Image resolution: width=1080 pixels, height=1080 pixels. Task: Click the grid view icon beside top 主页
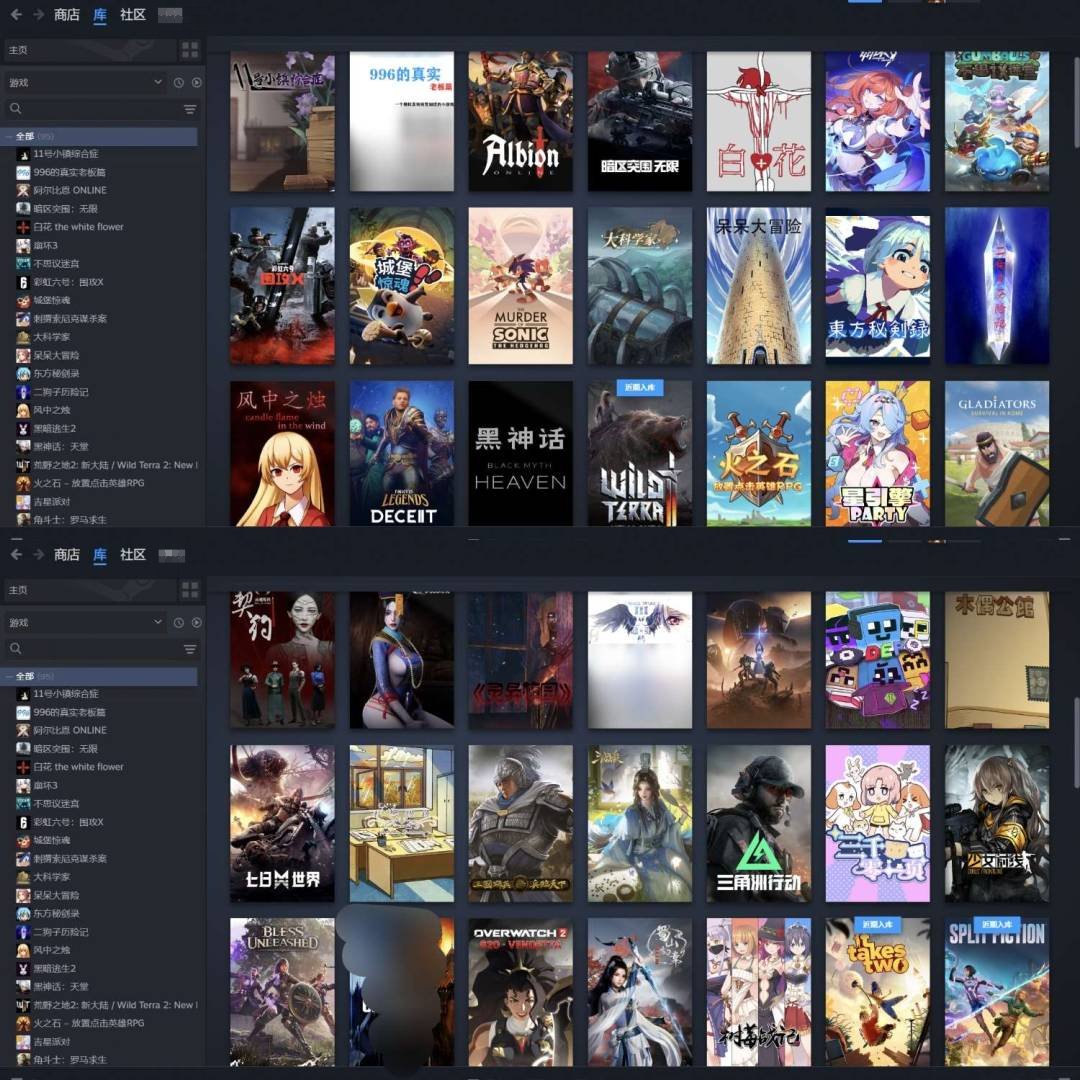click(189, 50)
